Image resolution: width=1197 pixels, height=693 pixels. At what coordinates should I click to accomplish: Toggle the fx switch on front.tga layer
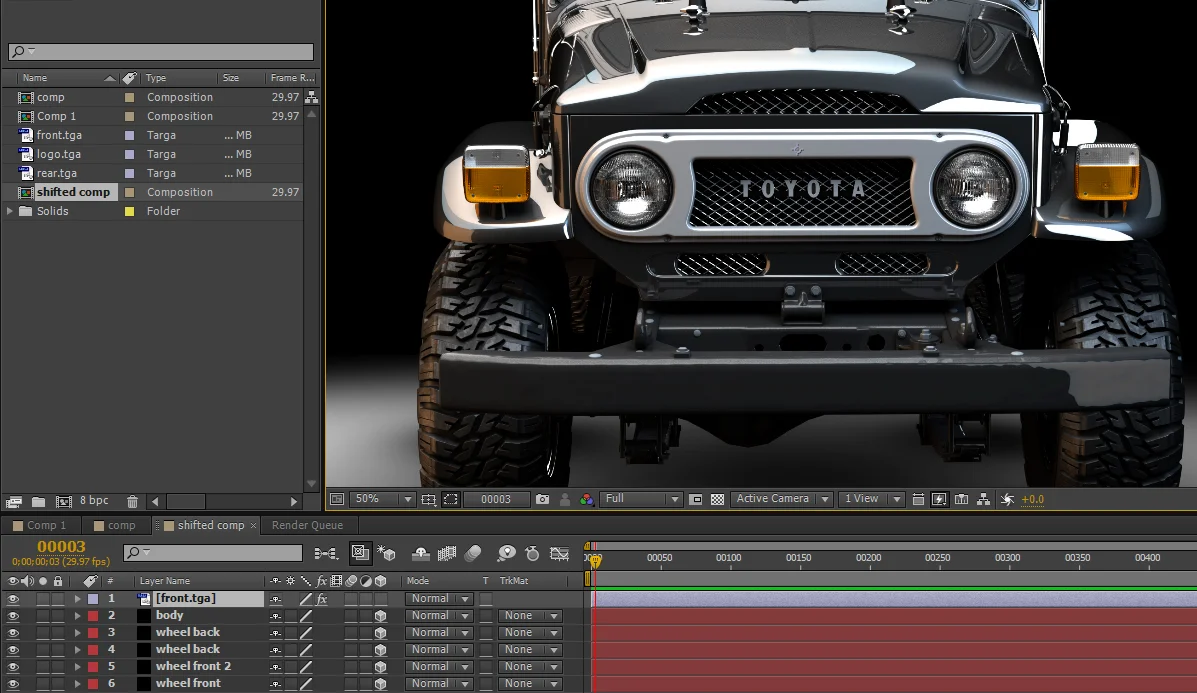click(321, 599)
